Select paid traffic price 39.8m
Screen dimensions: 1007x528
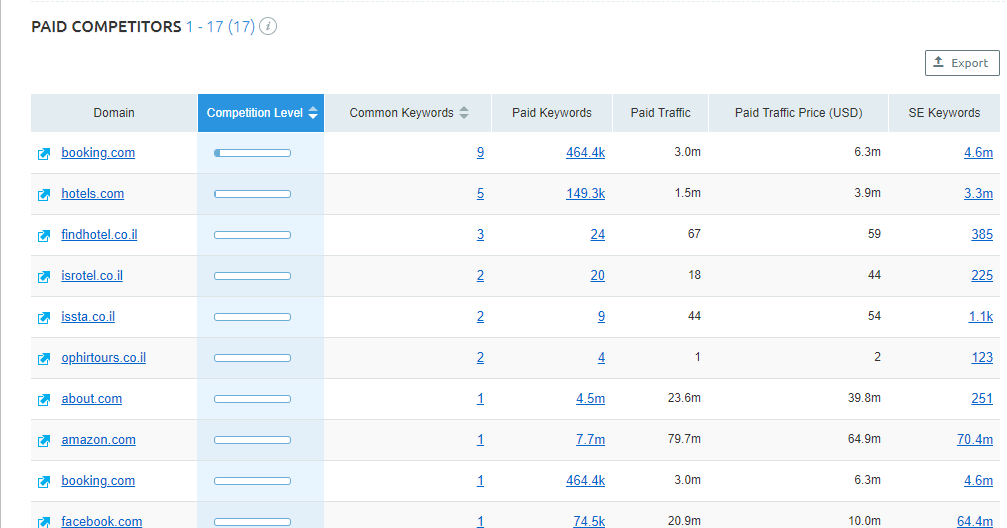click(x=864, y=398)
